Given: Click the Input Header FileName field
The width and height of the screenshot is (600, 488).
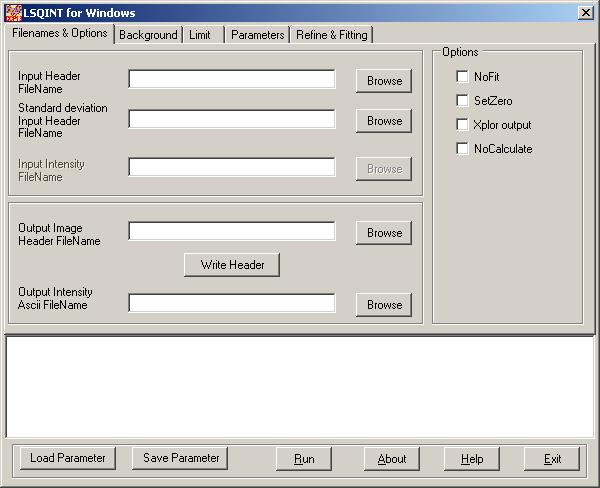Looking at the screenshot, I should coord(232,79).
